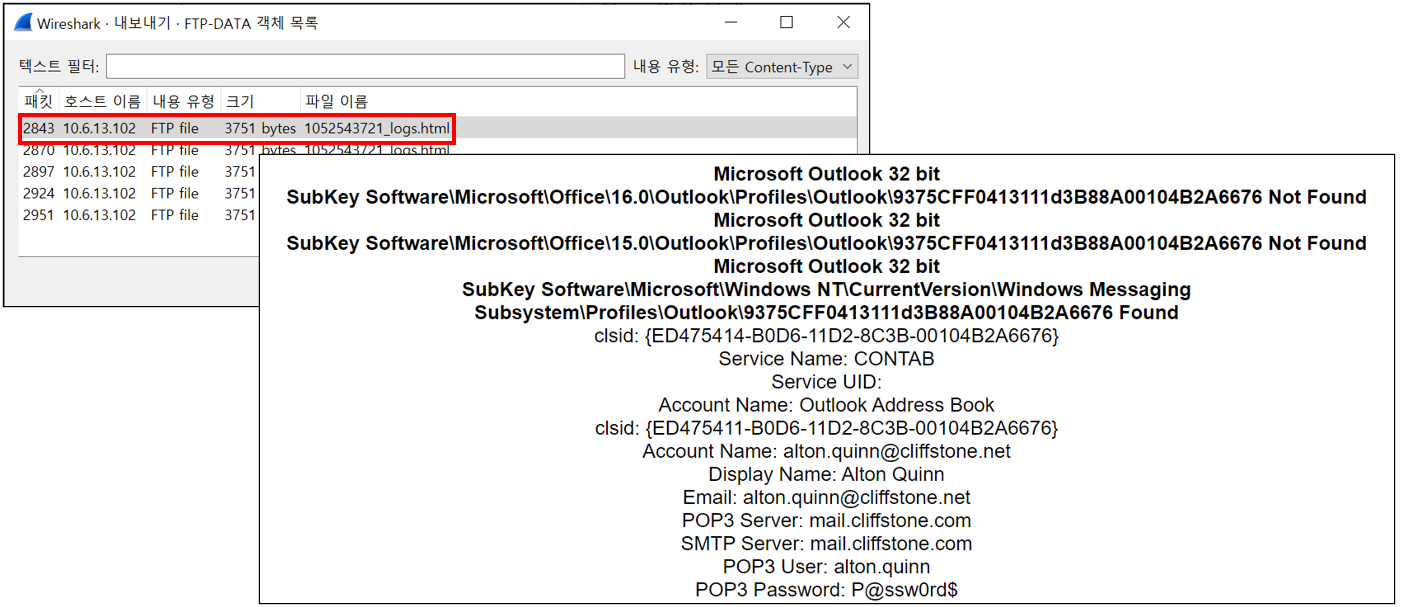The width and height of the screenshot is (1401, 607).
Task: Sort by the 내용 유형 column header
Action: (x=183, y=101)
